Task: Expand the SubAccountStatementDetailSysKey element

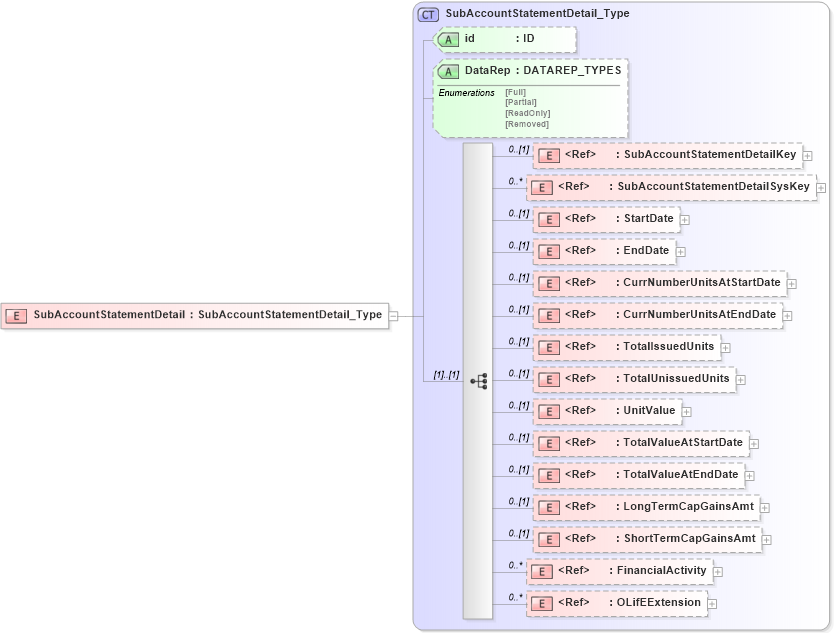Action: tap(820, 187)
